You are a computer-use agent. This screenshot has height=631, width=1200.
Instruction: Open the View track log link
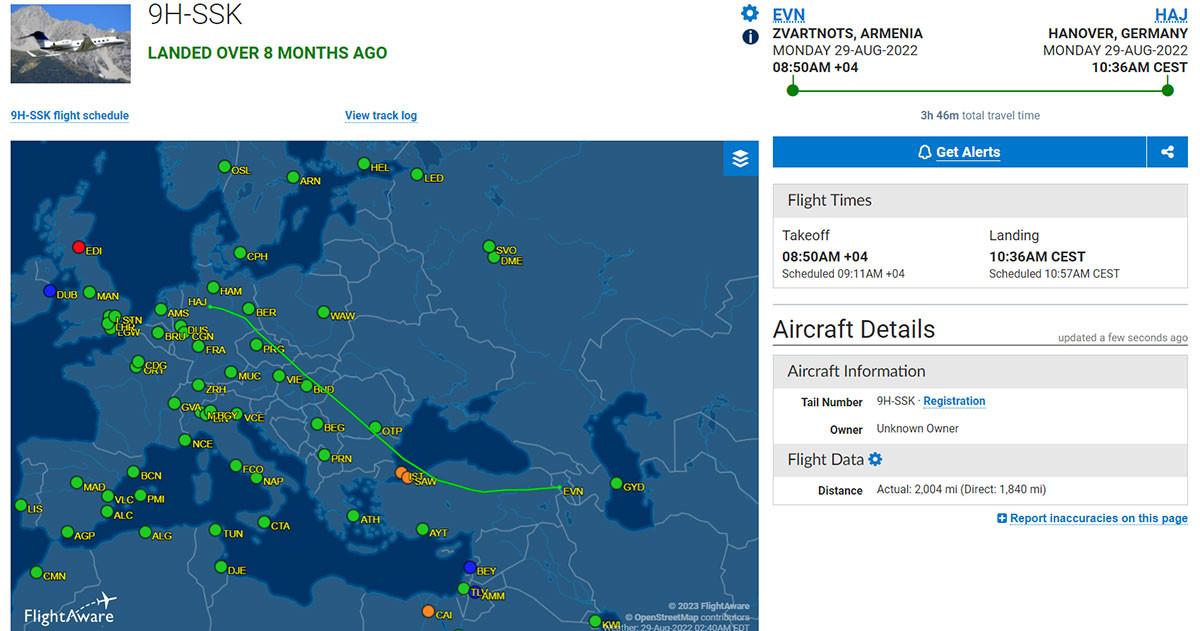[x=381, y=116]
